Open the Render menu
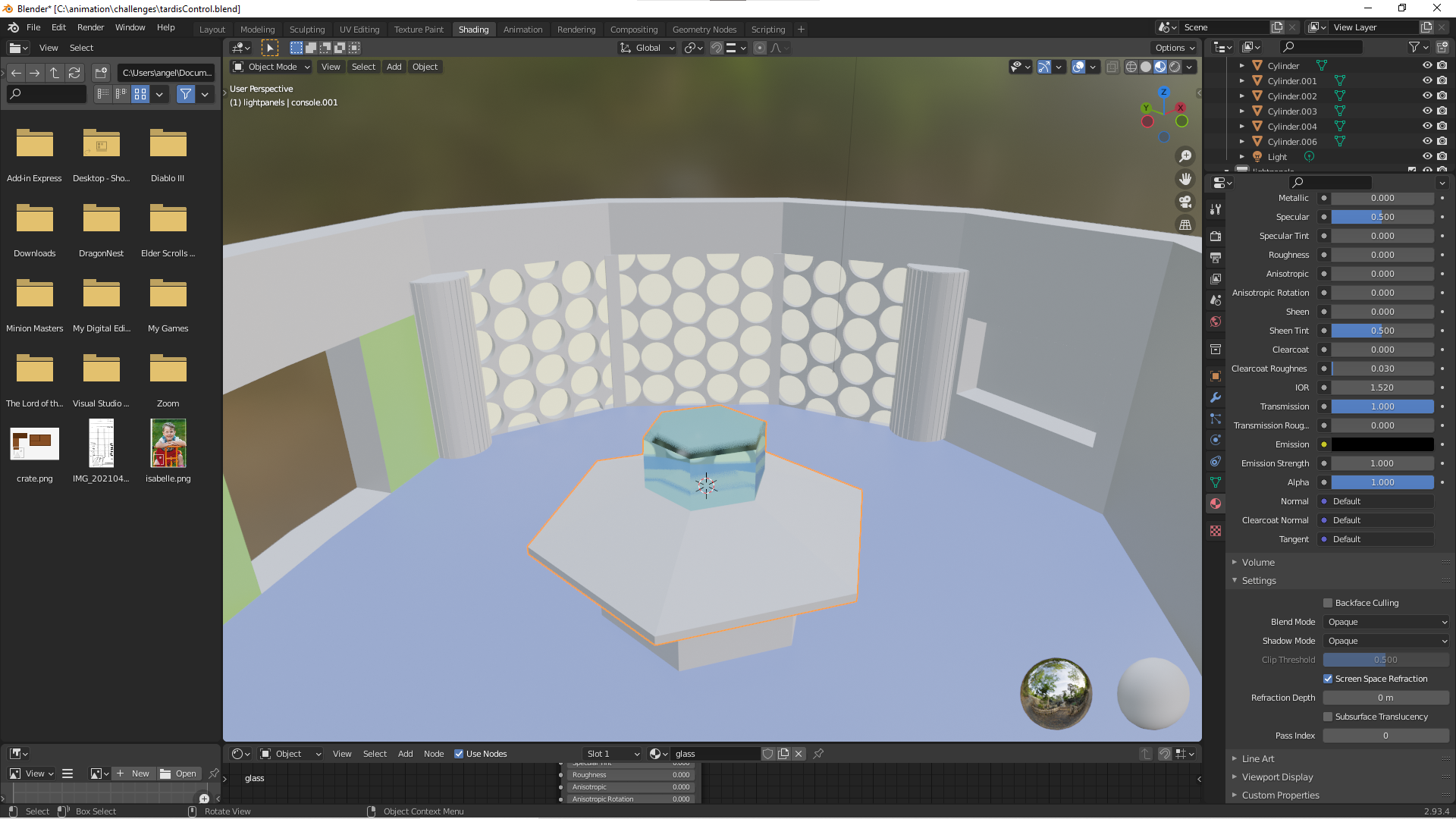Image resolution: width=1456 pixels, height=819 pixels. pyautogui.click(x=90, y=27)
